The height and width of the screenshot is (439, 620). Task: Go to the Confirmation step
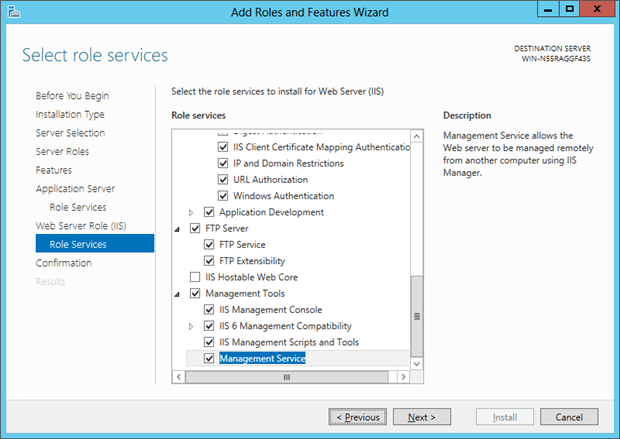coord(64,263)
